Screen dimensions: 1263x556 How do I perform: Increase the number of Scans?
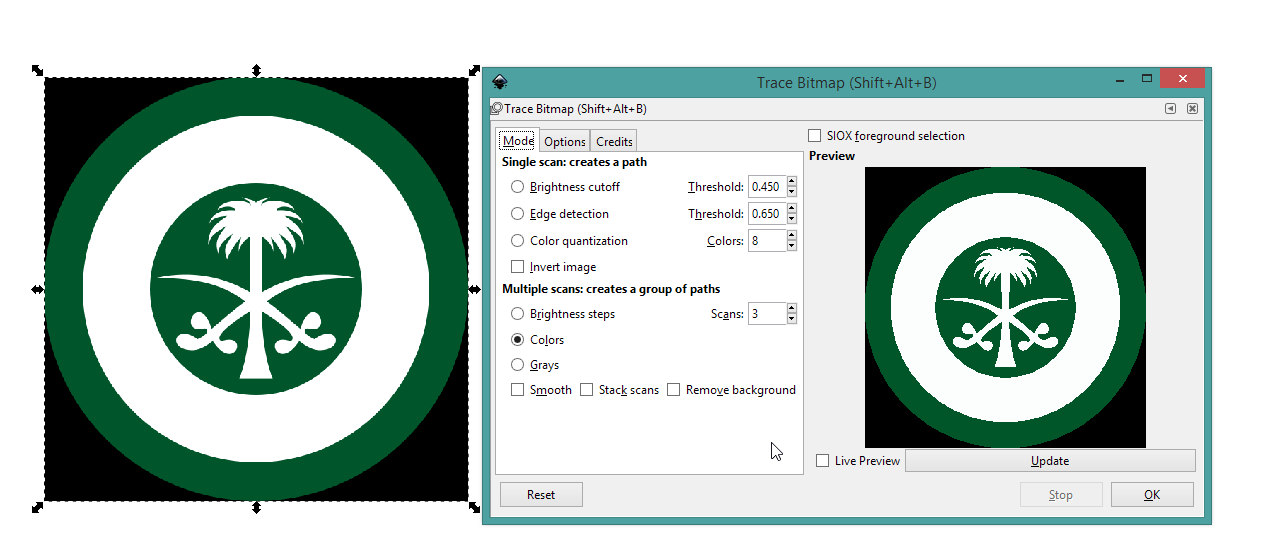click(792, 309)
